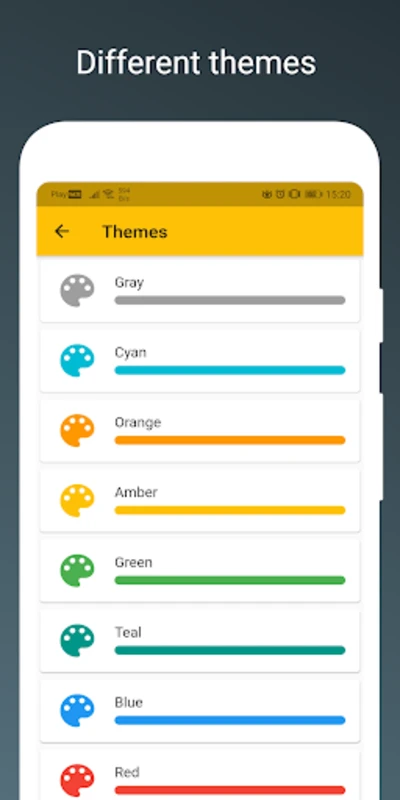Click the teal color bar

(x=230, y=650)
